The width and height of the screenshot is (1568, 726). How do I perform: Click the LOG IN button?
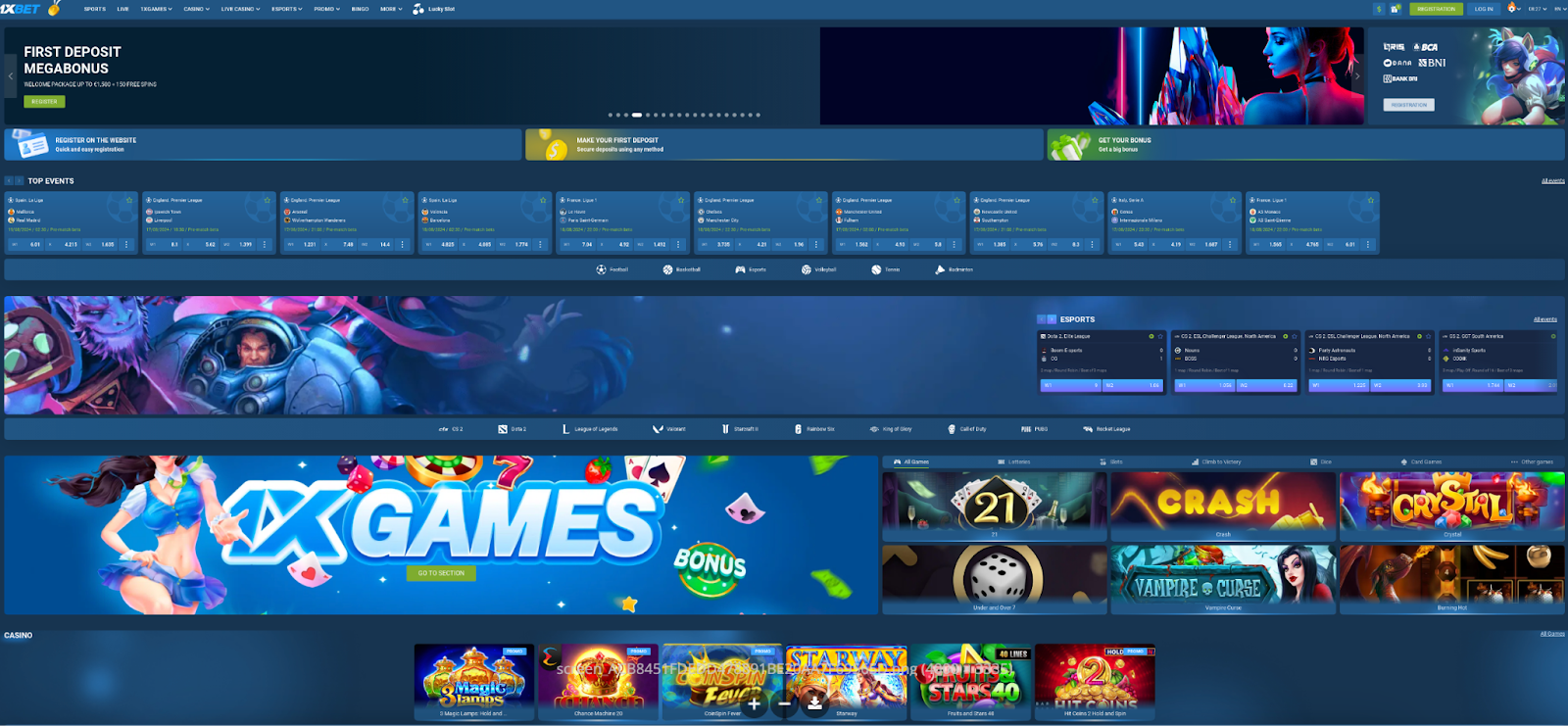(1484, 9)
